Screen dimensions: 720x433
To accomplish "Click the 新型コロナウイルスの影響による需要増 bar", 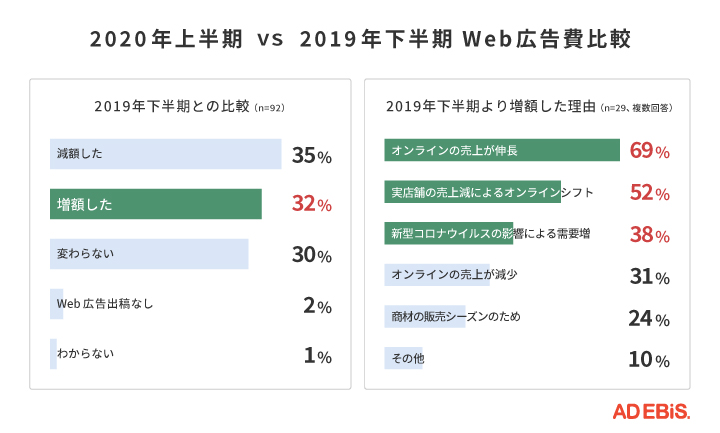I will tap(448, 234).
